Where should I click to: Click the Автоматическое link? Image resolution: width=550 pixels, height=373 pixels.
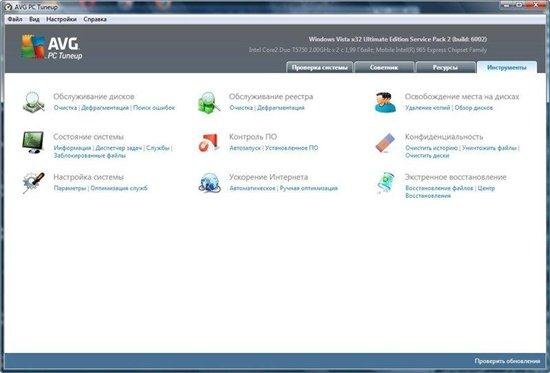253,188
